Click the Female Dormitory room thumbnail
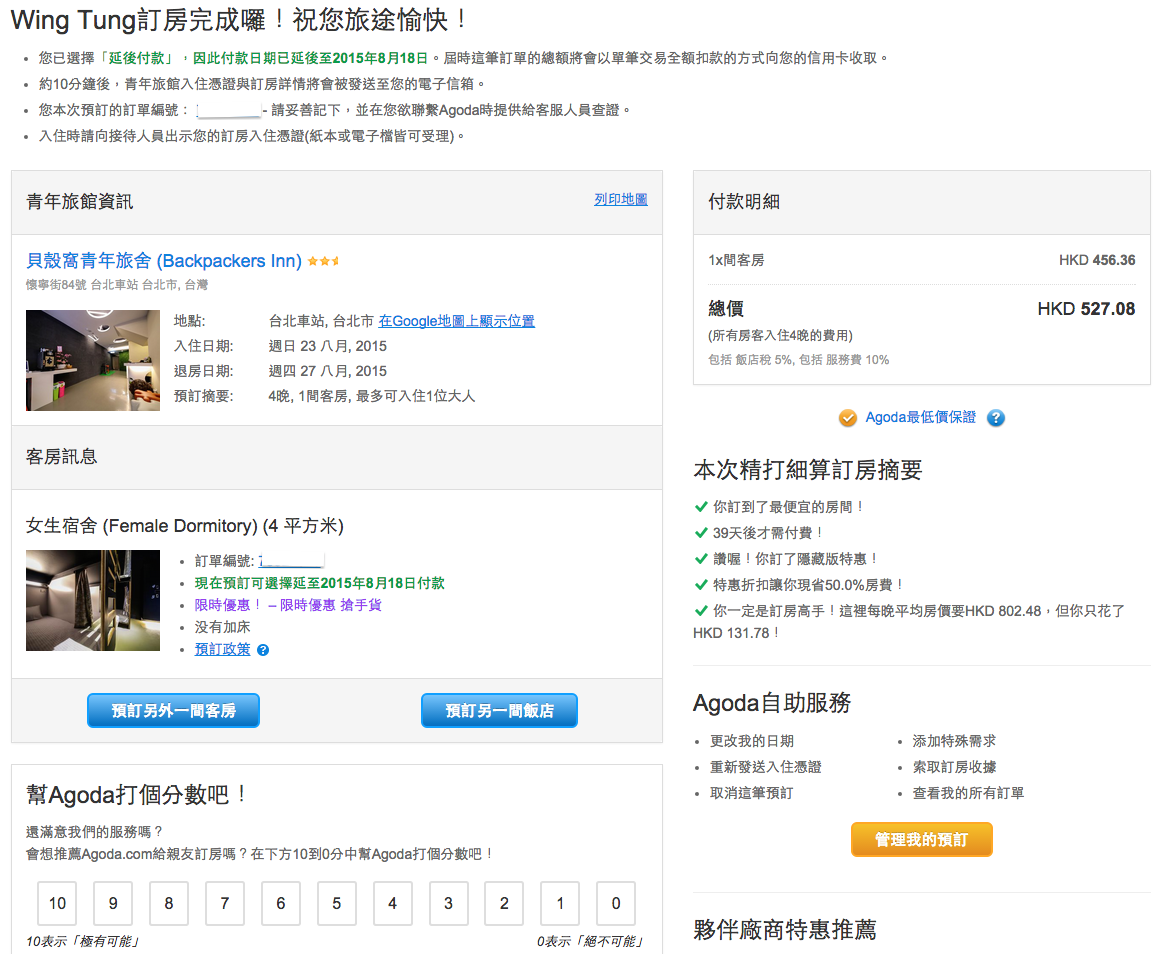The height and width of the screenshot is (954, 1160). coord(92,601)
